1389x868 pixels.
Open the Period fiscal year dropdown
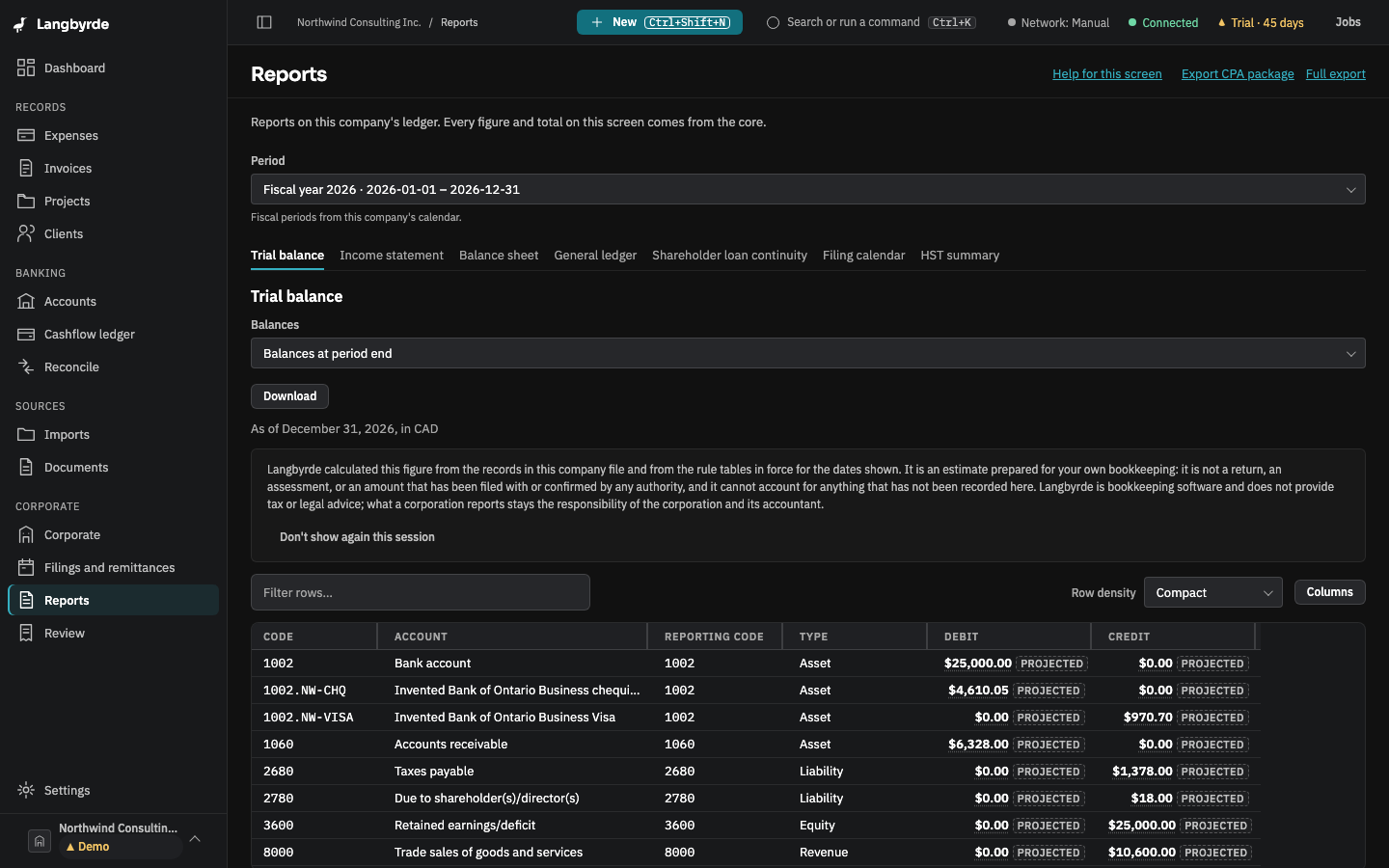click(x=808, y=189)
